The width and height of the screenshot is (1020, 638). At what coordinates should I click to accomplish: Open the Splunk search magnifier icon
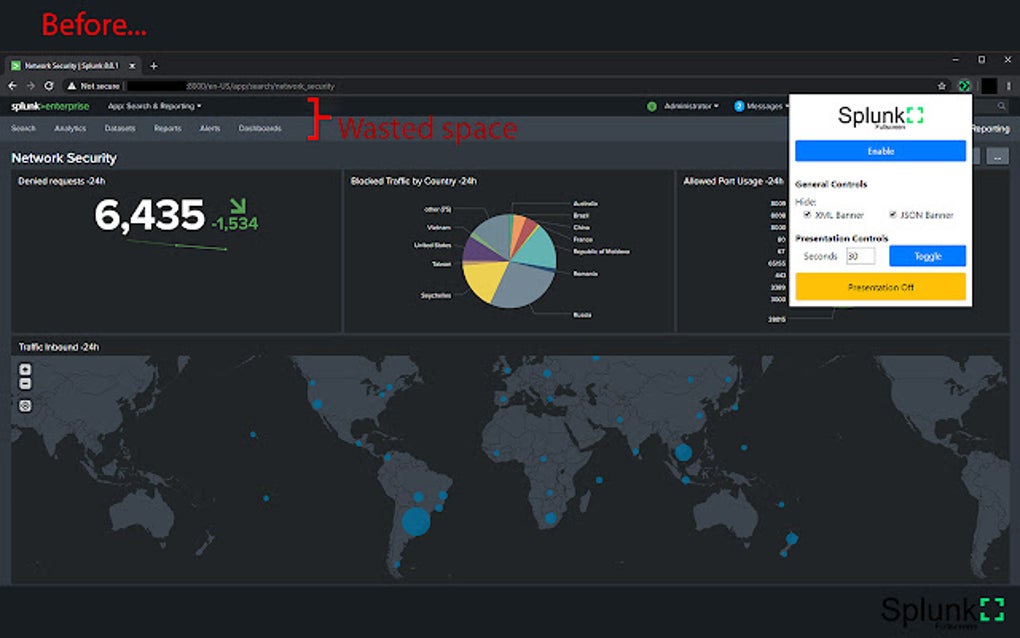pos(1002,104)
